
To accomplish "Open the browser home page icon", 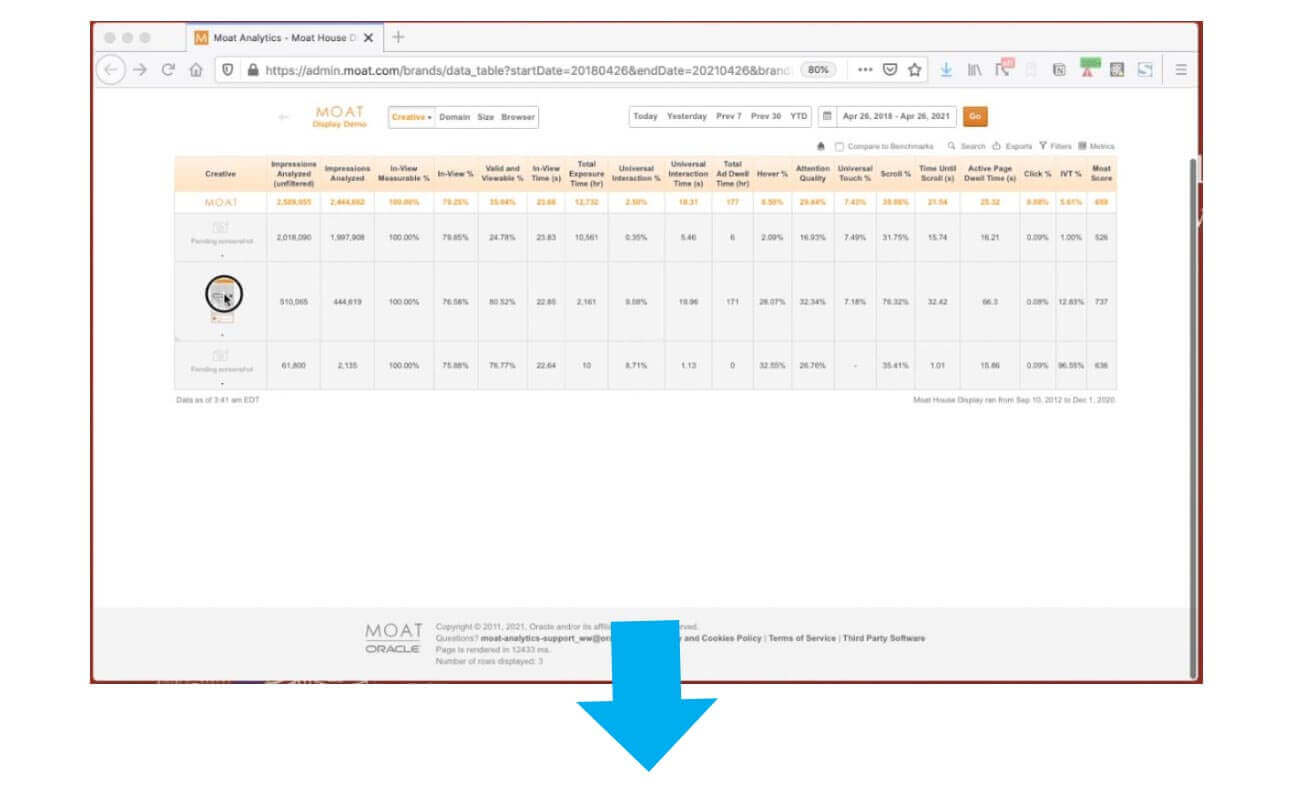I will 196,70.
